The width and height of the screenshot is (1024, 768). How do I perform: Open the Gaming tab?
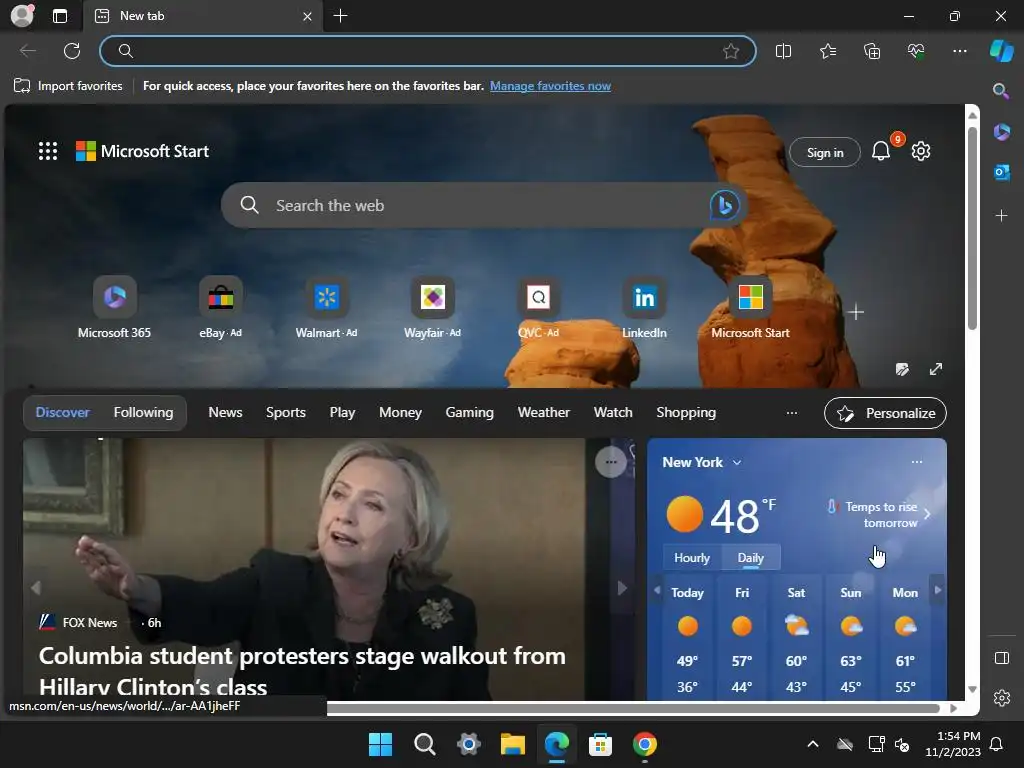pos(470,413)
